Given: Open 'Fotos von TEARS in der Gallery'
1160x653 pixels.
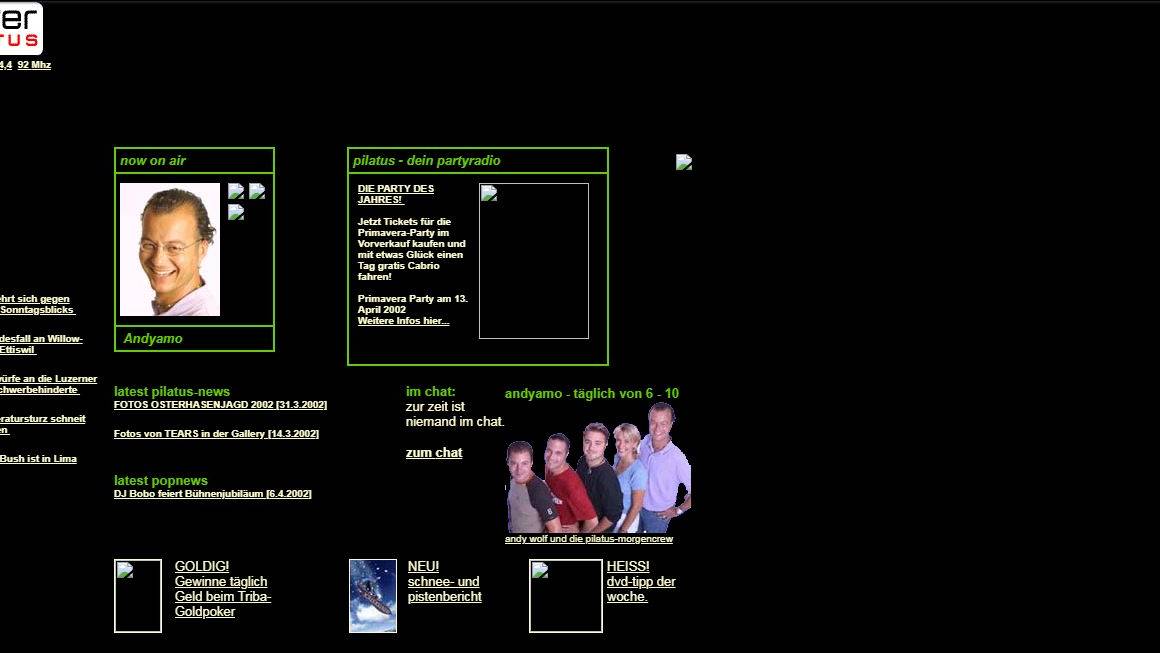Looking at the screenshot, I should click(x=216, y=433).
